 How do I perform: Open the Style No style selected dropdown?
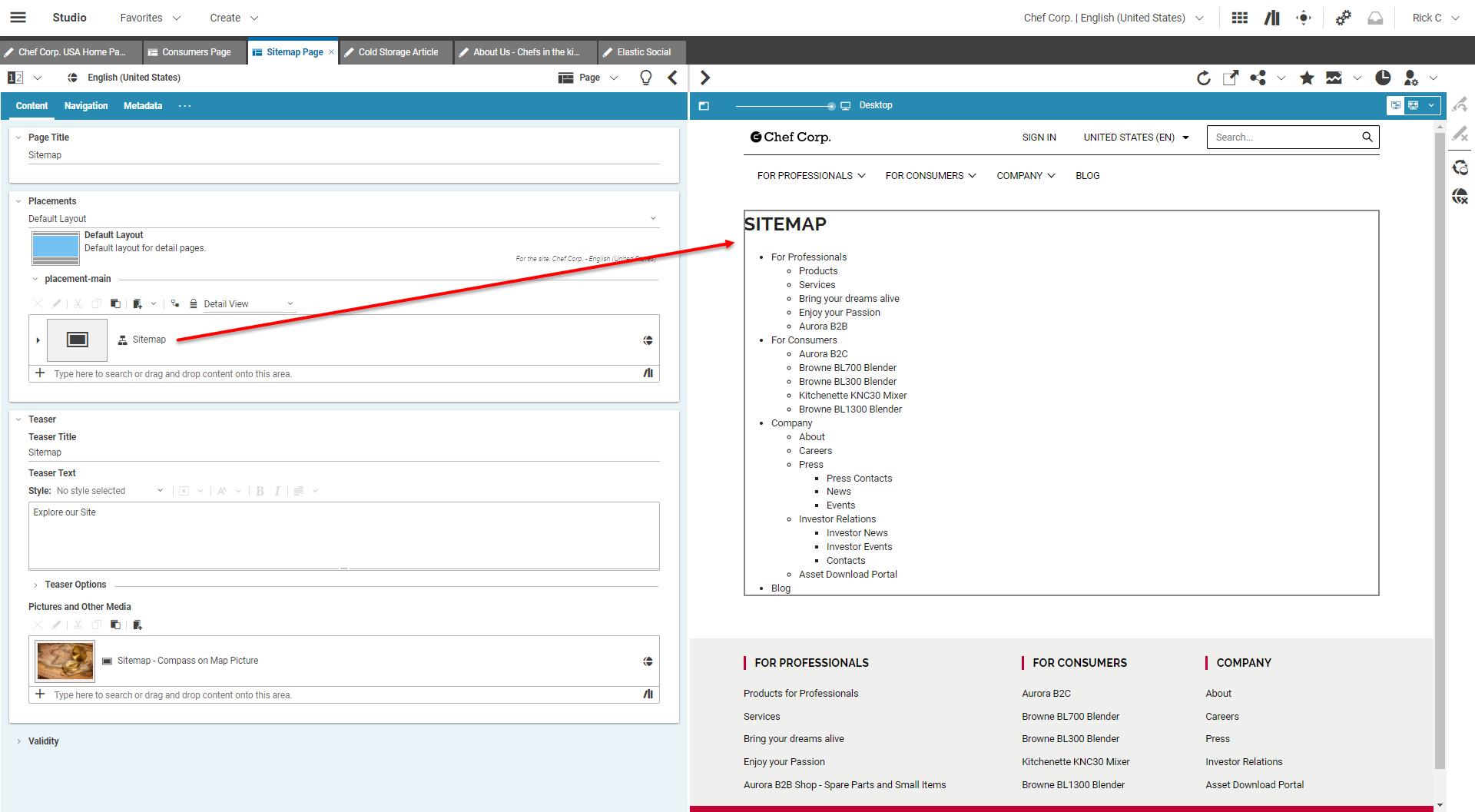[x=110, y=491]
